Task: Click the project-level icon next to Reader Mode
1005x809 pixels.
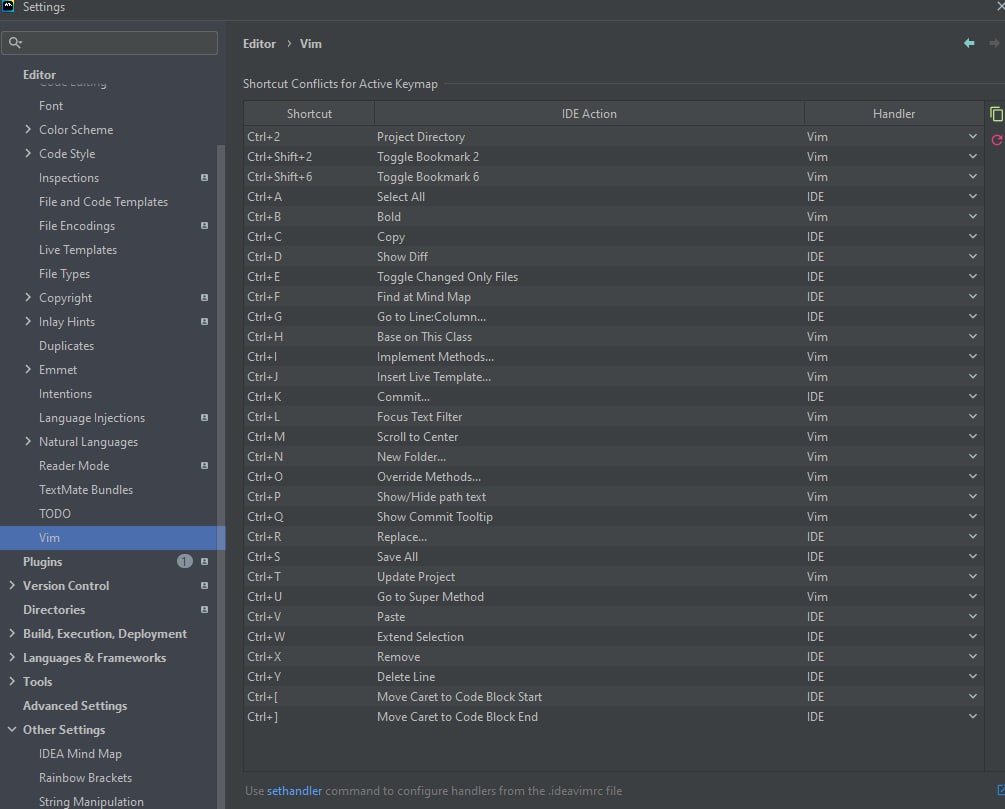Action: coord(204,466)
